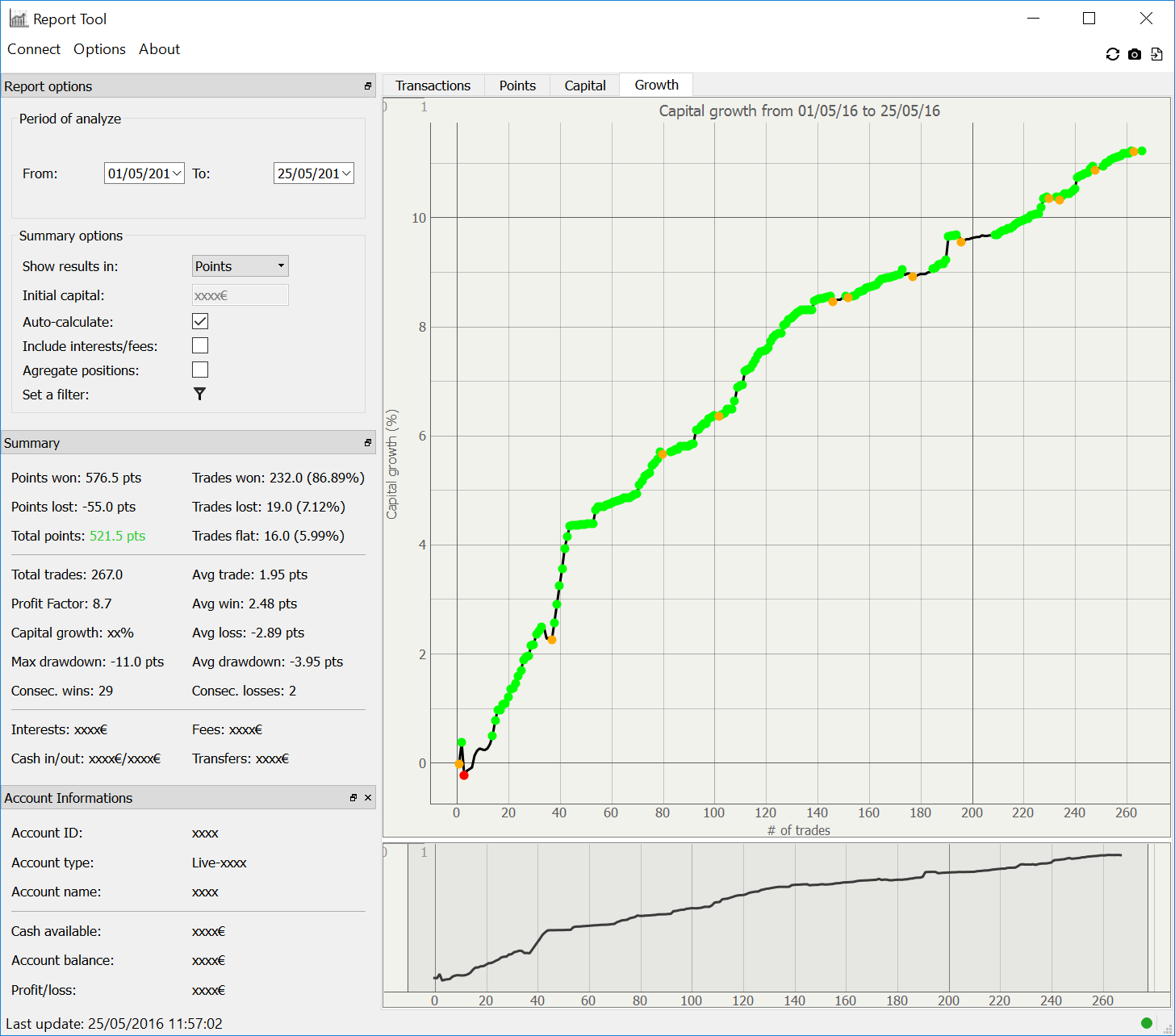Undock the Account Informations panel
Image resolution: width=1175 pixels, height=1036 pixels.
(353, 798)
